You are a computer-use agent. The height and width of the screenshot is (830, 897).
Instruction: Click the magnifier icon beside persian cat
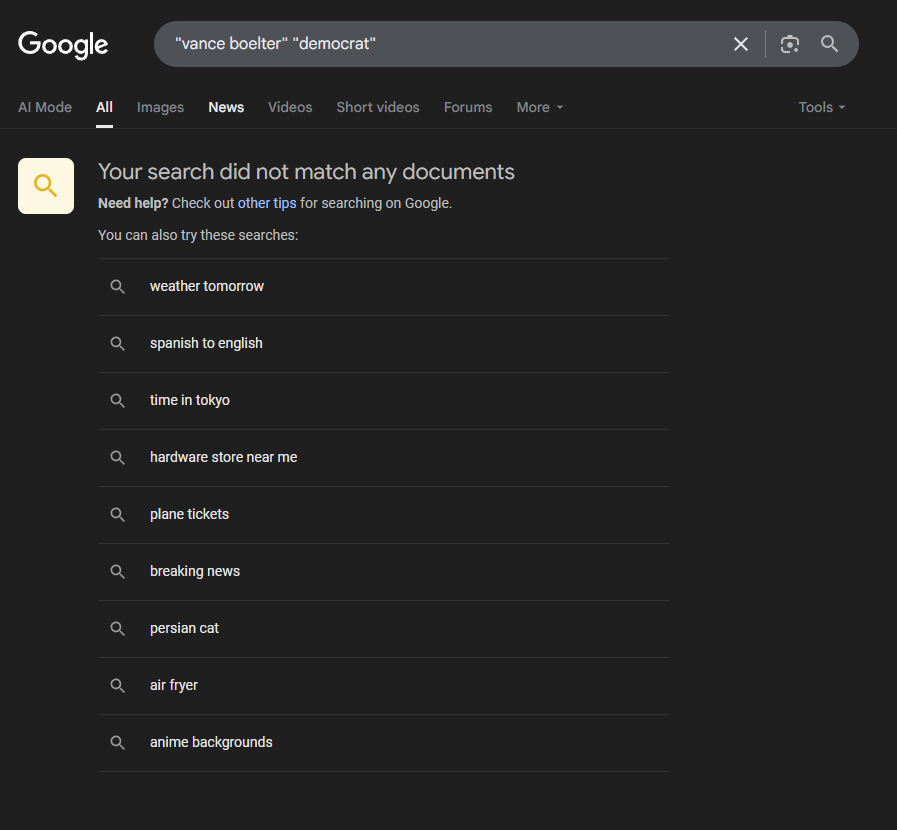(x=117, y=629)
